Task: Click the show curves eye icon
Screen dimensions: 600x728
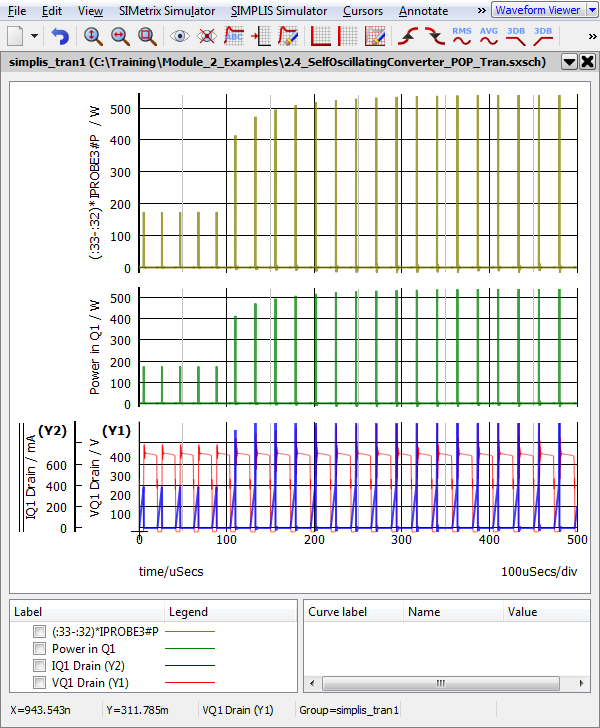Action: 181,36
